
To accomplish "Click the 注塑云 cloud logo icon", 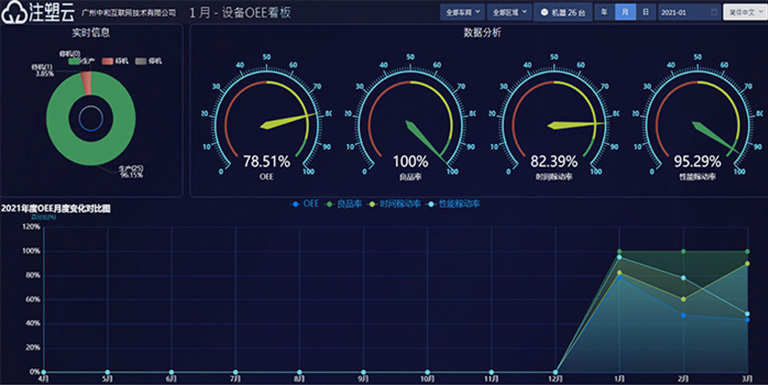I will point(14,12).
